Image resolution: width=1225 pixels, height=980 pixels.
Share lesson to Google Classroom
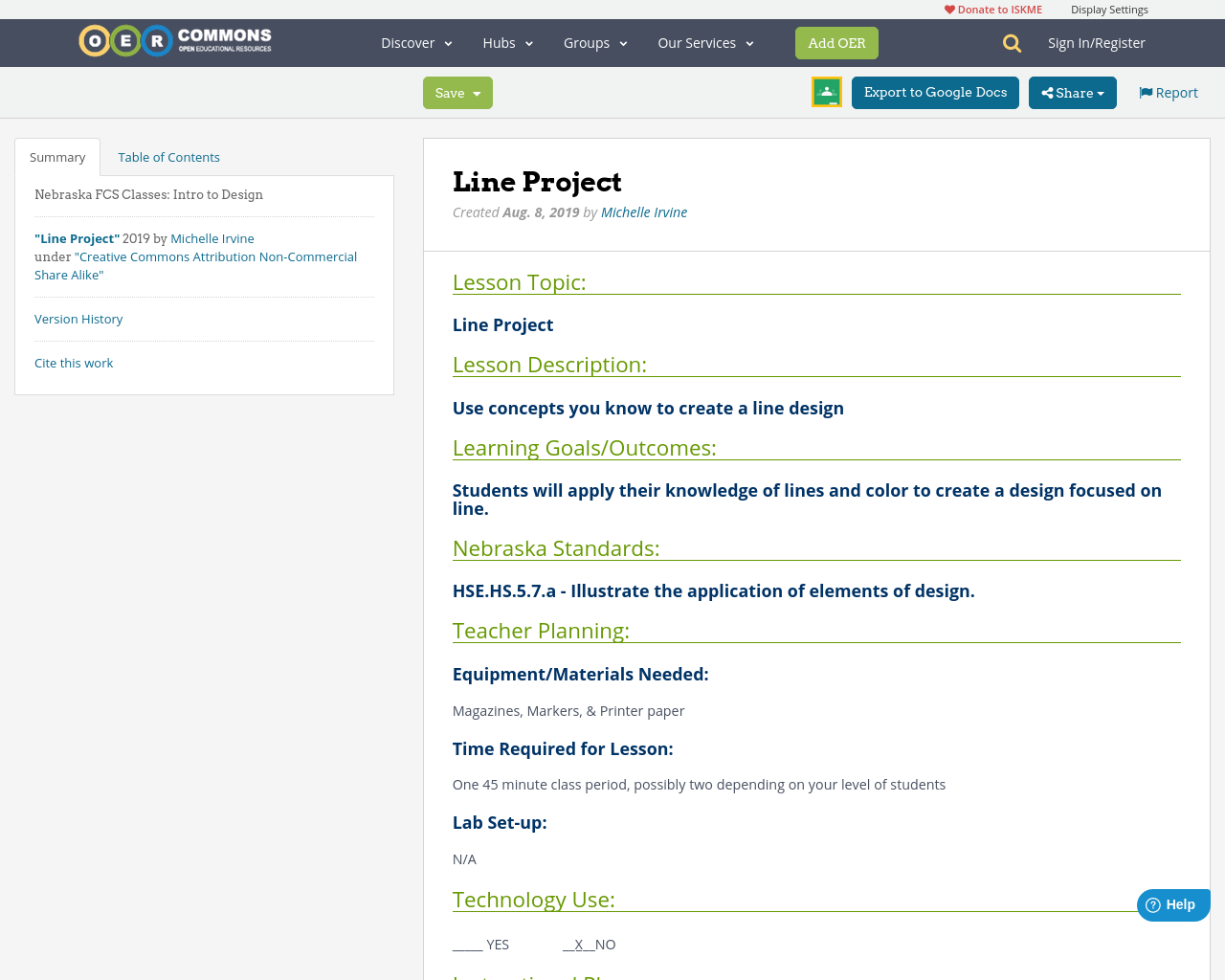point(825,90)
